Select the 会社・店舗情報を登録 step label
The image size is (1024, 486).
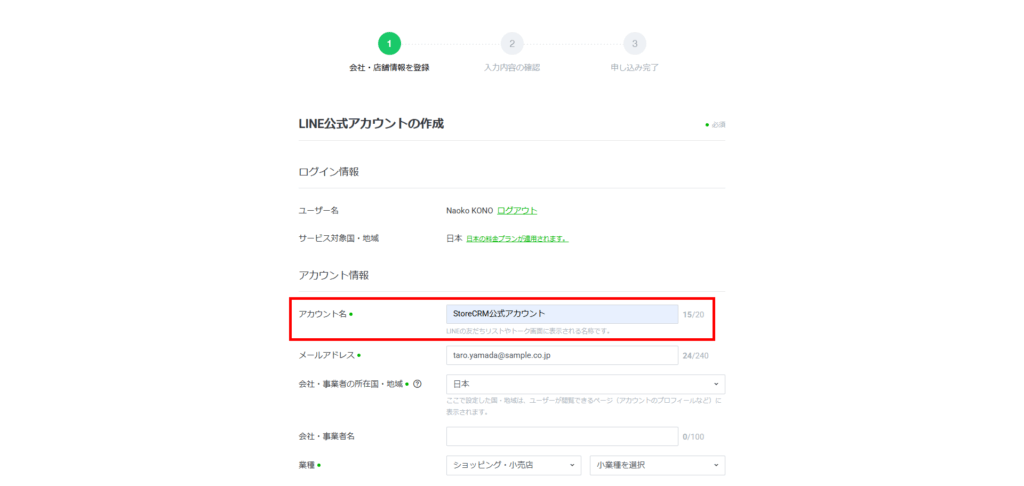[389, 68]
